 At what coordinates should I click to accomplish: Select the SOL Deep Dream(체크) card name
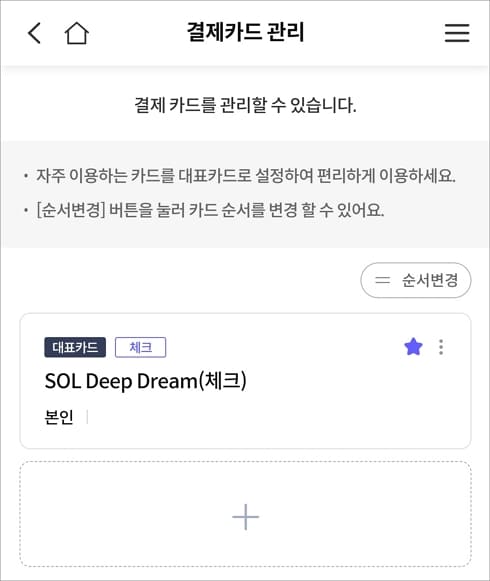(145, 381)
